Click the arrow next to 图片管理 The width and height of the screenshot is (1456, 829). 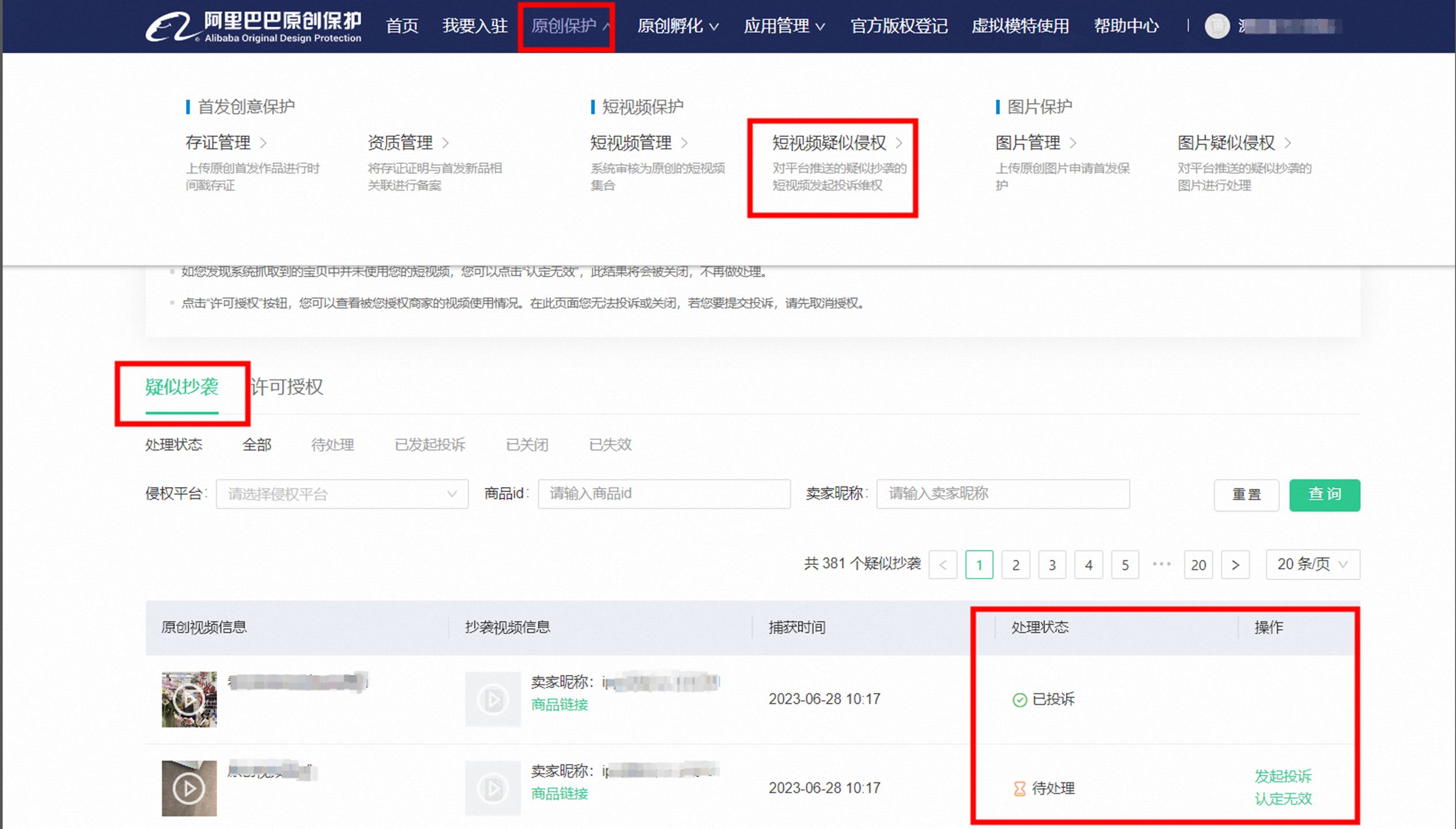pos(1073,143)
